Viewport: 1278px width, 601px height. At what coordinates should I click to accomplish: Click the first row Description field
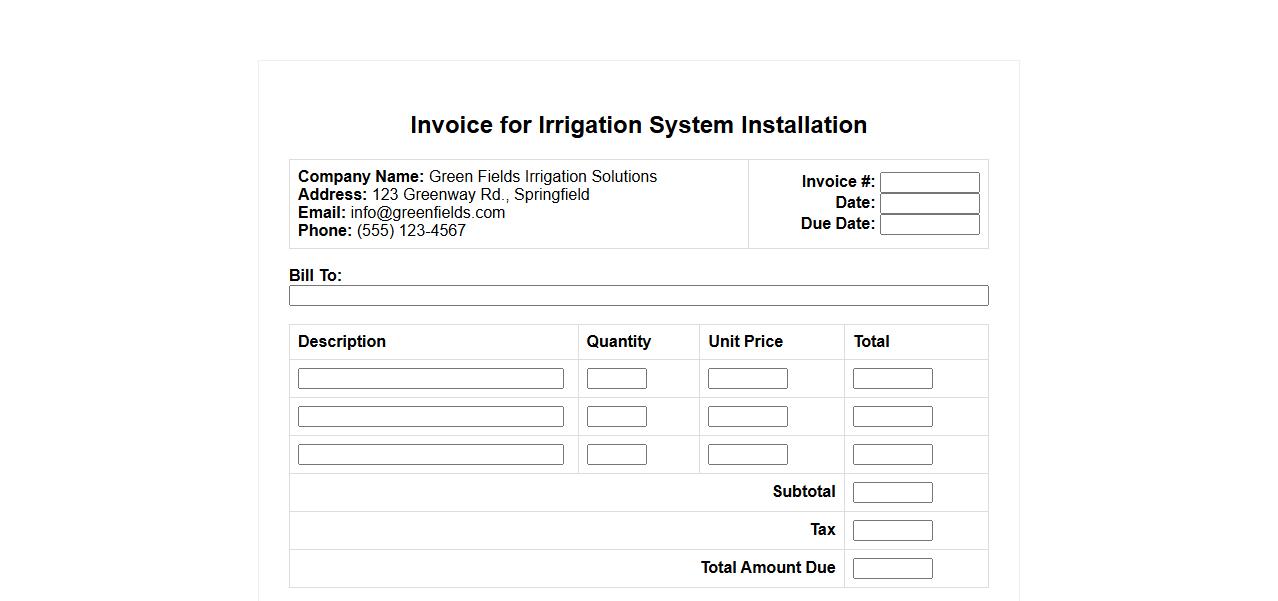(x=430, y=378)
